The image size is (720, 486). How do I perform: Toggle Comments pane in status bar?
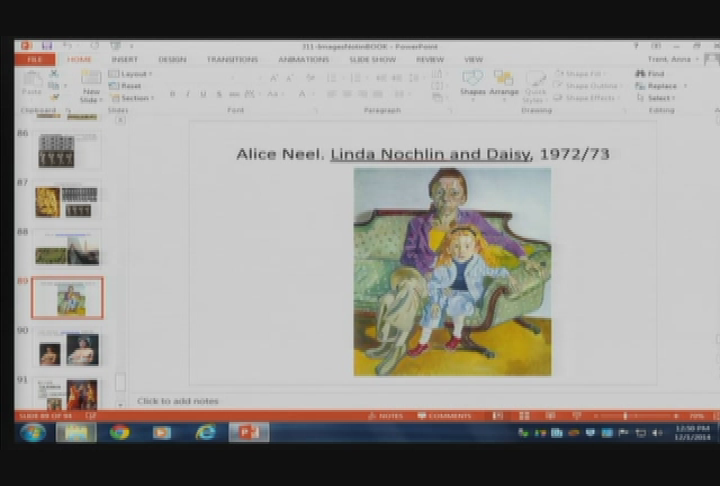click(444, 416)
